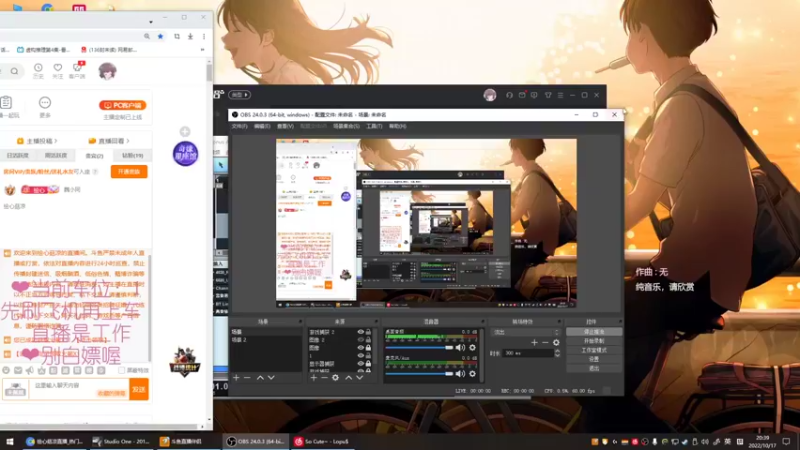Open the 文件(F) menu in OBS
The height and width of the screenshot is (450, 800).
(239, 126)
